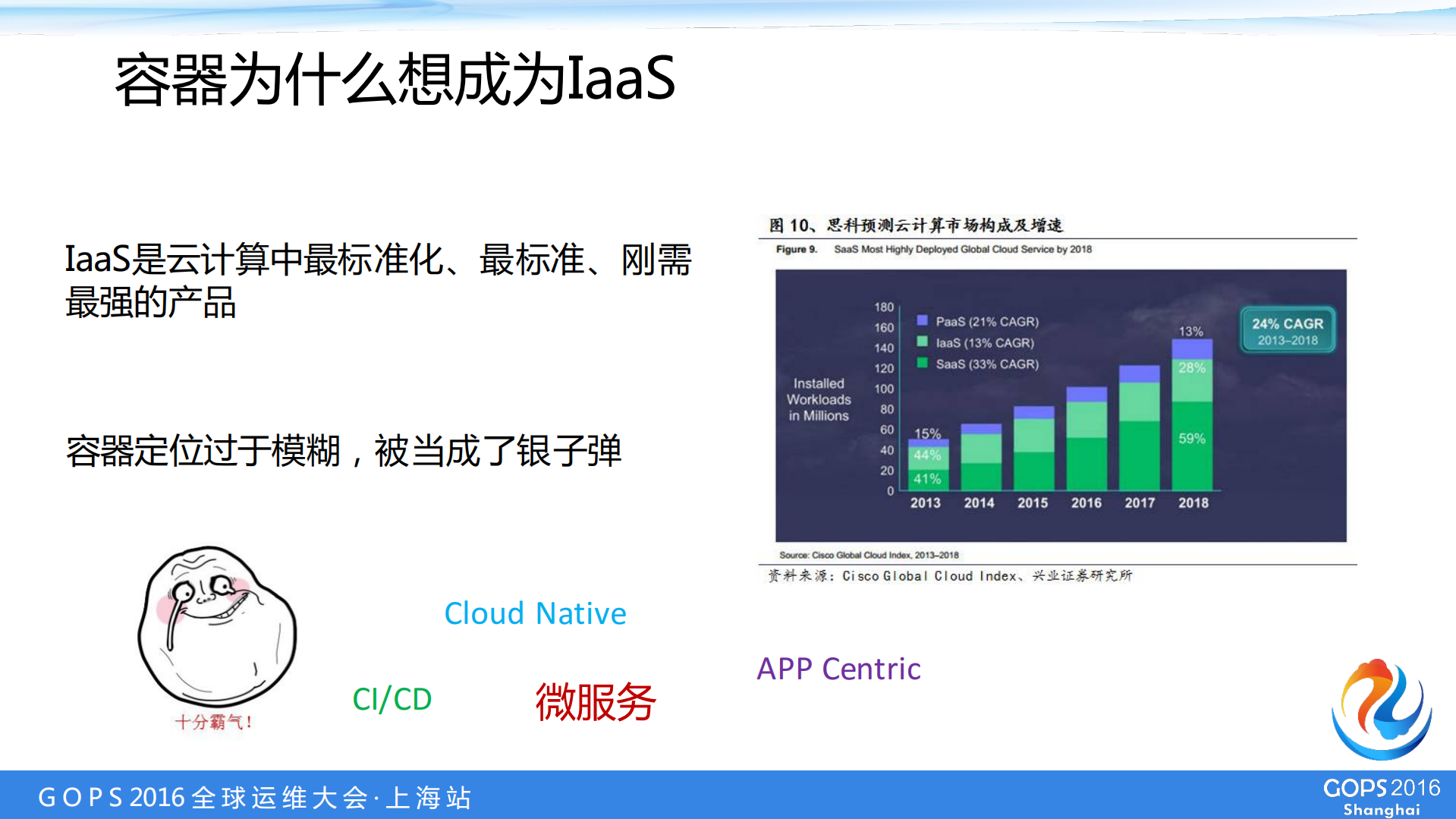1456x819 pixels.
Task: Click the IaaS legend square in the chart
Action: [923, 342]
